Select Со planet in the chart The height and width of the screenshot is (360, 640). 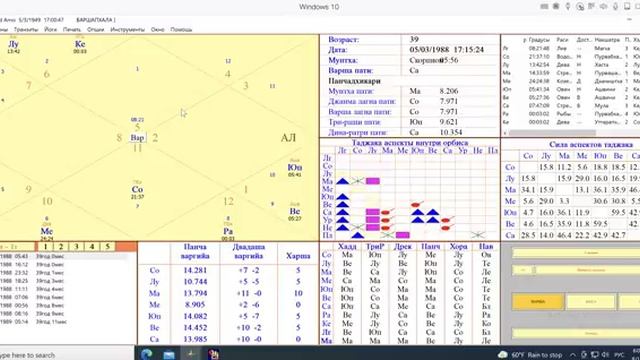tap(137, 189)
